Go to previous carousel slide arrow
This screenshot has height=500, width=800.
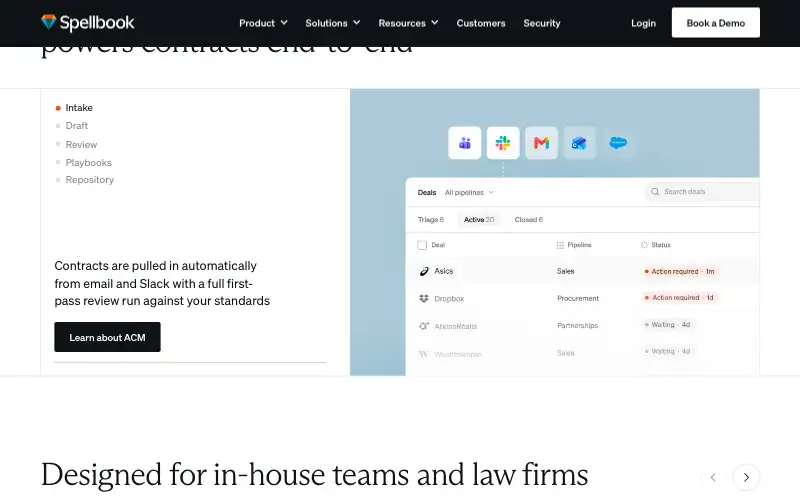713,478
